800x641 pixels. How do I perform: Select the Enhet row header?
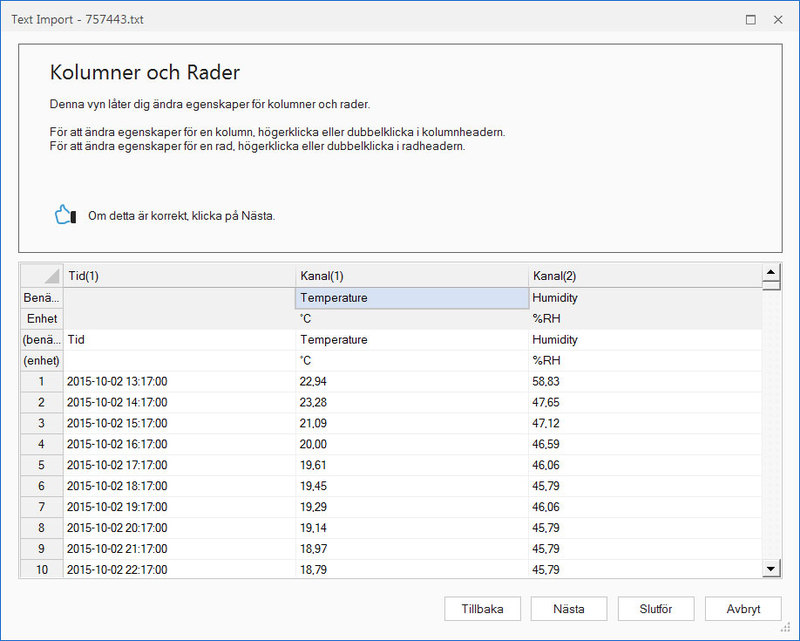42,319
